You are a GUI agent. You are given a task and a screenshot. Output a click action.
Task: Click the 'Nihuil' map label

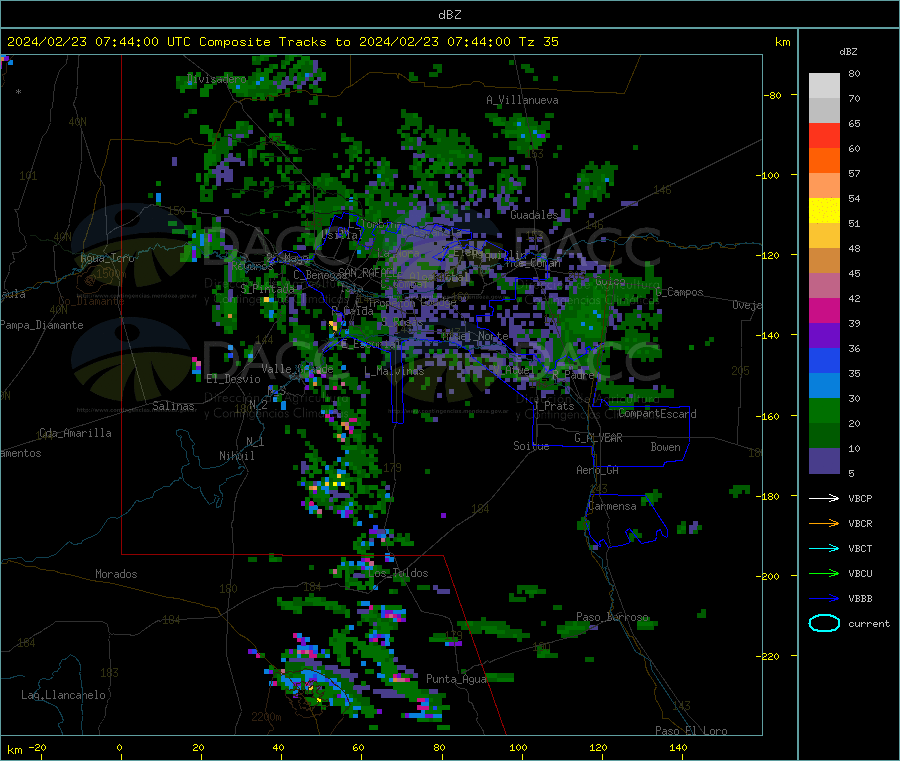pos(237,456)
